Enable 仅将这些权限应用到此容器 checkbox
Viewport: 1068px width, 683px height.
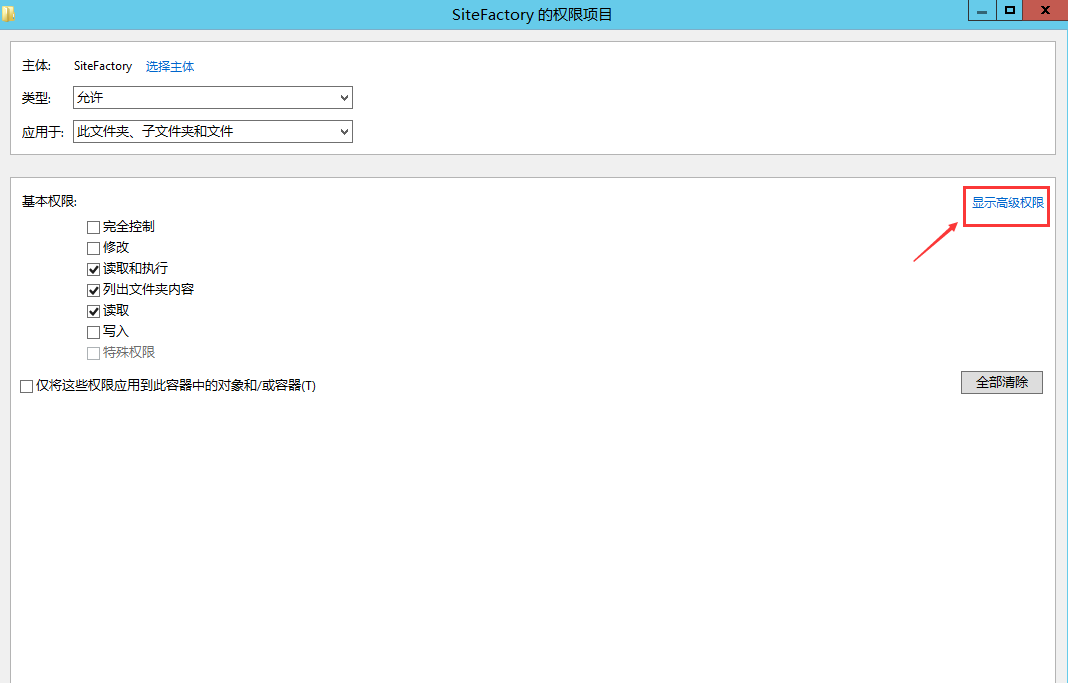[x=27, y=386]
